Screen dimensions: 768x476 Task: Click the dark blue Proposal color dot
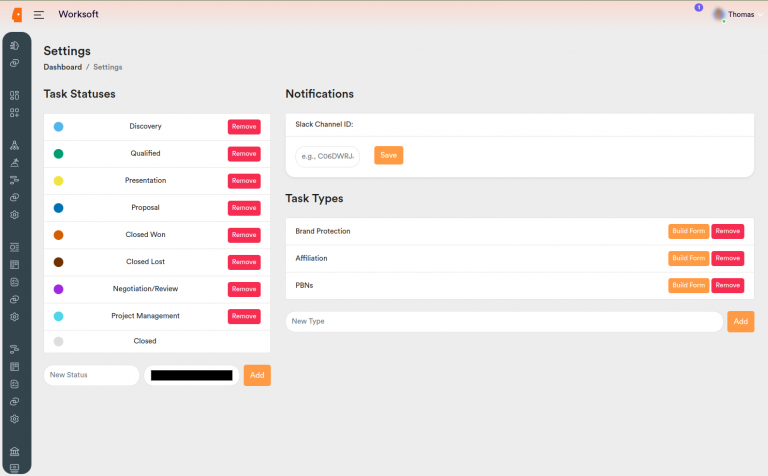pos(58,208)
